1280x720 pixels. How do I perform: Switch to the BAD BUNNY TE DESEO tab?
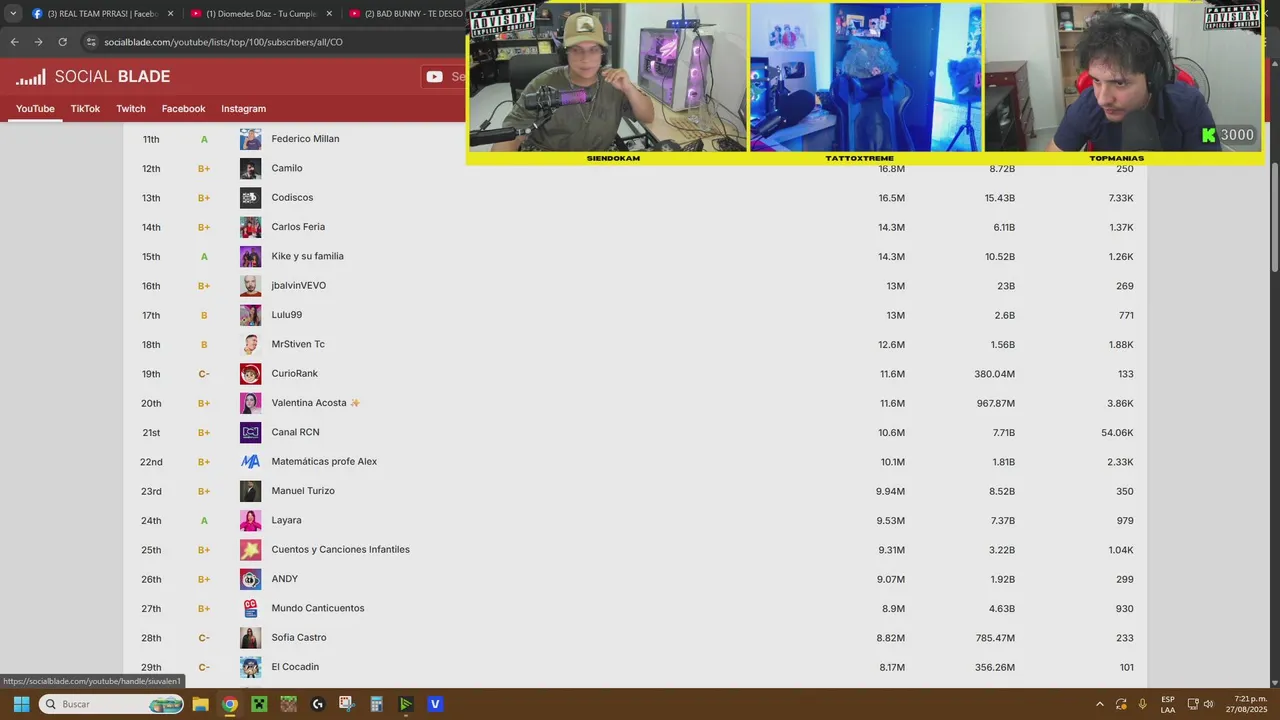[405, 14]
